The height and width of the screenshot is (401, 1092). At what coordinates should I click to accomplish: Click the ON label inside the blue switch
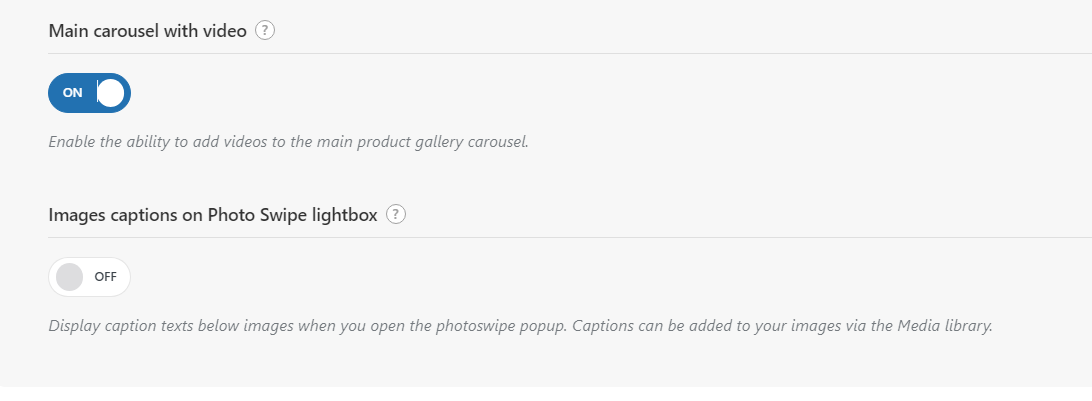point(72,93)
